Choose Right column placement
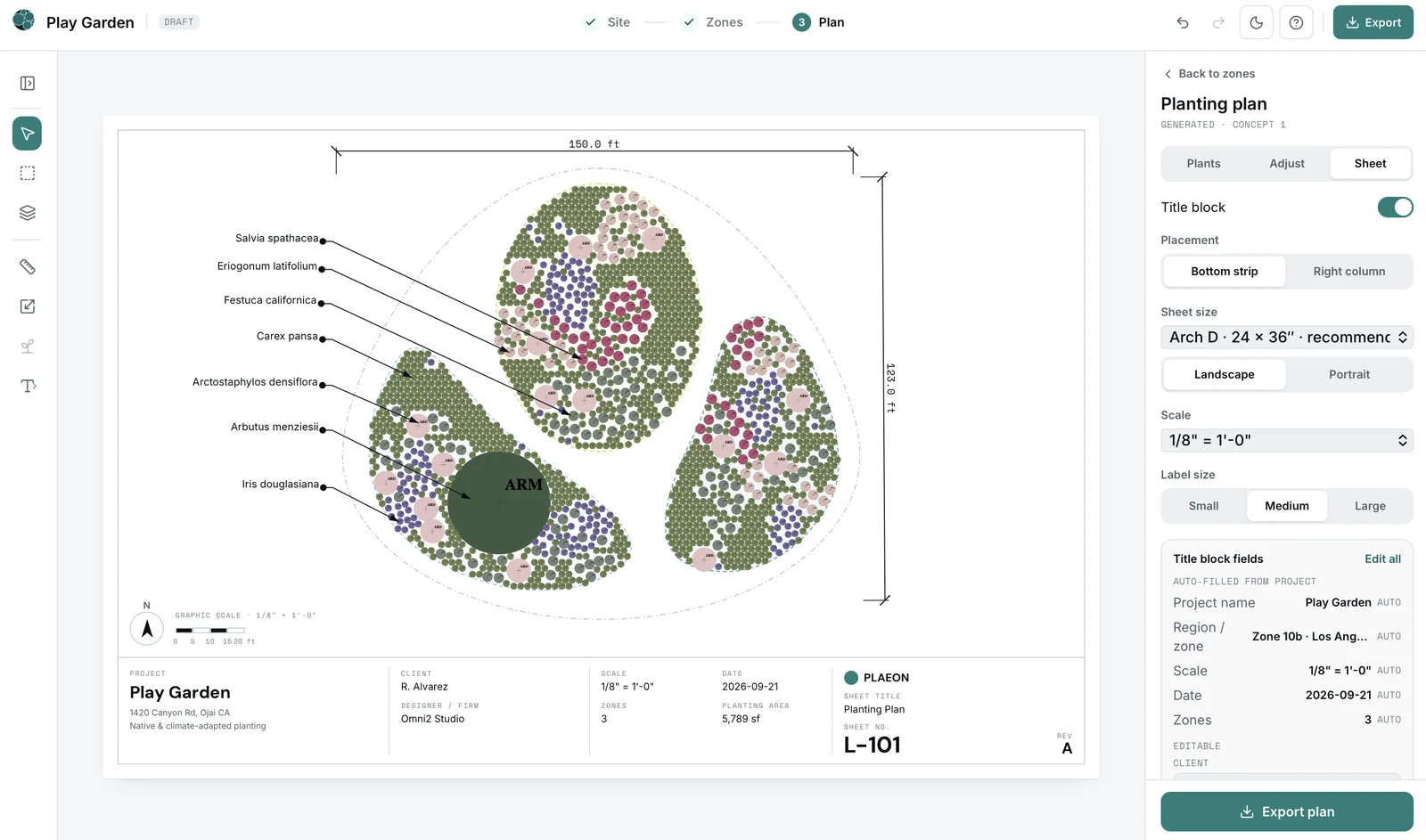The image size is (1426, 840). (1348, 272)
